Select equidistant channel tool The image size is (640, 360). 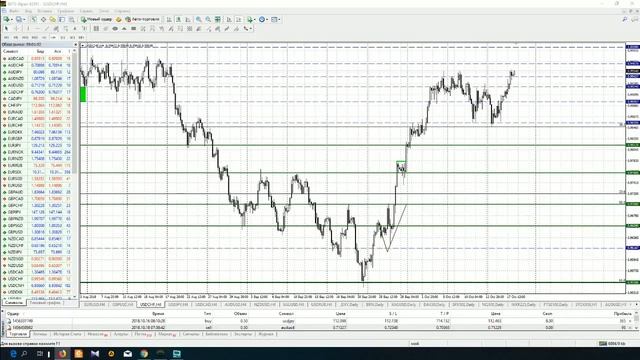56,29
